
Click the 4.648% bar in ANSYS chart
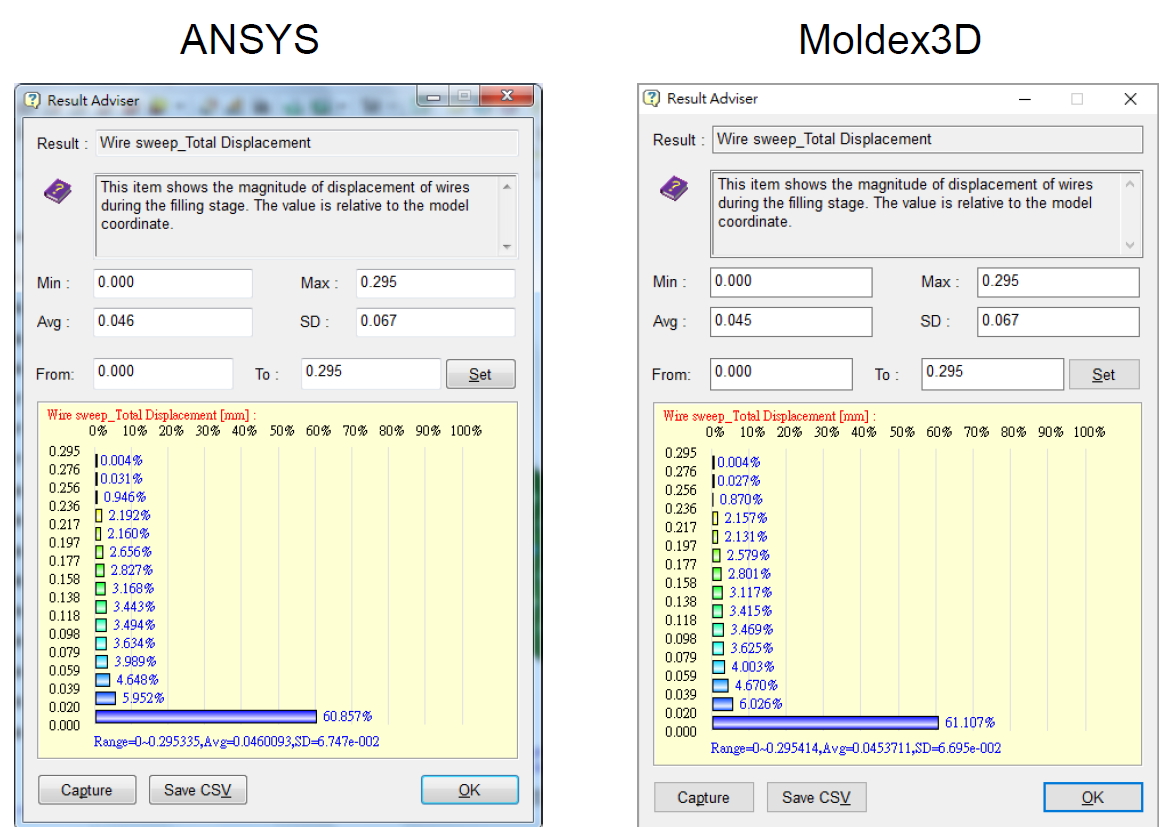pyautogui.click(x=103, y=679)
